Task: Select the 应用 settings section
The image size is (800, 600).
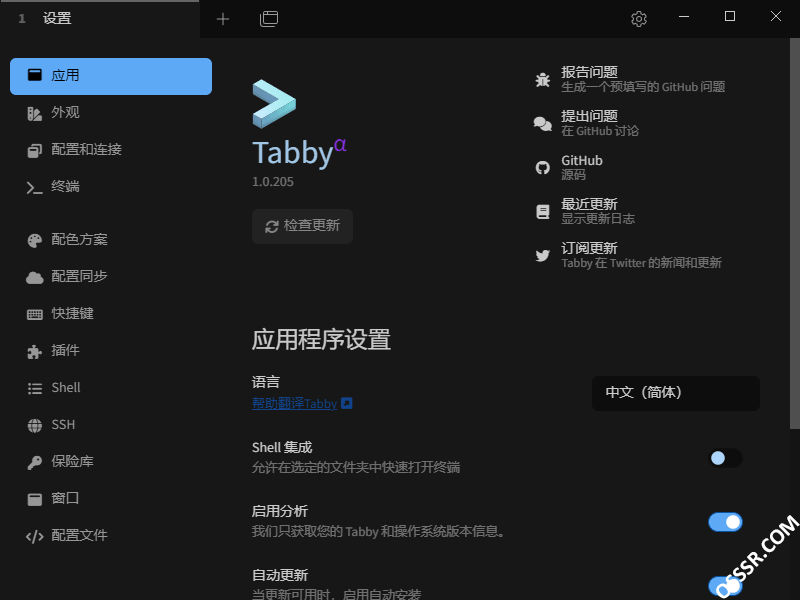Action: point(111,76)
